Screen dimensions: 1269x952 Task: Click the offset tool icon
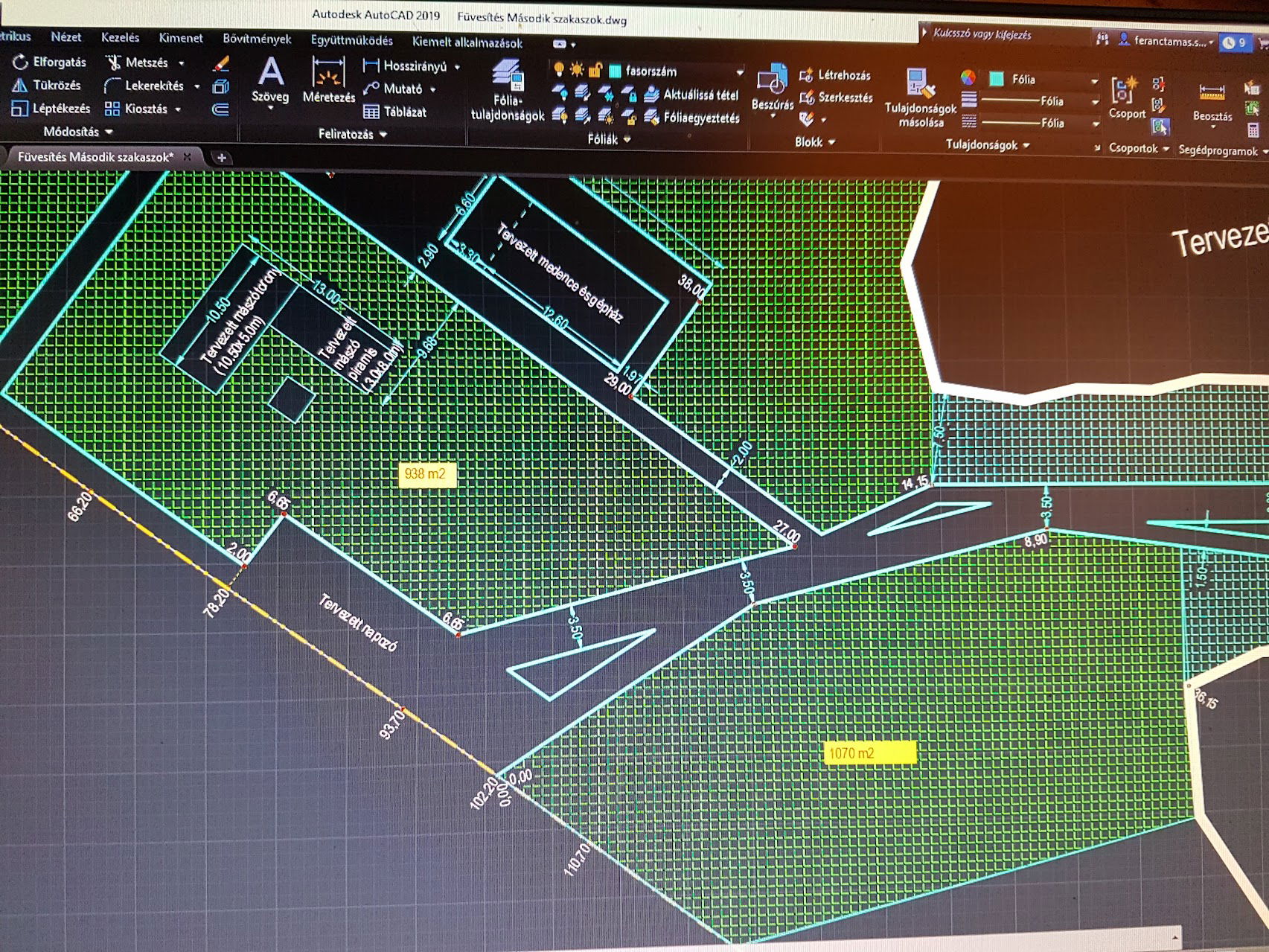[x=221, y=109]
